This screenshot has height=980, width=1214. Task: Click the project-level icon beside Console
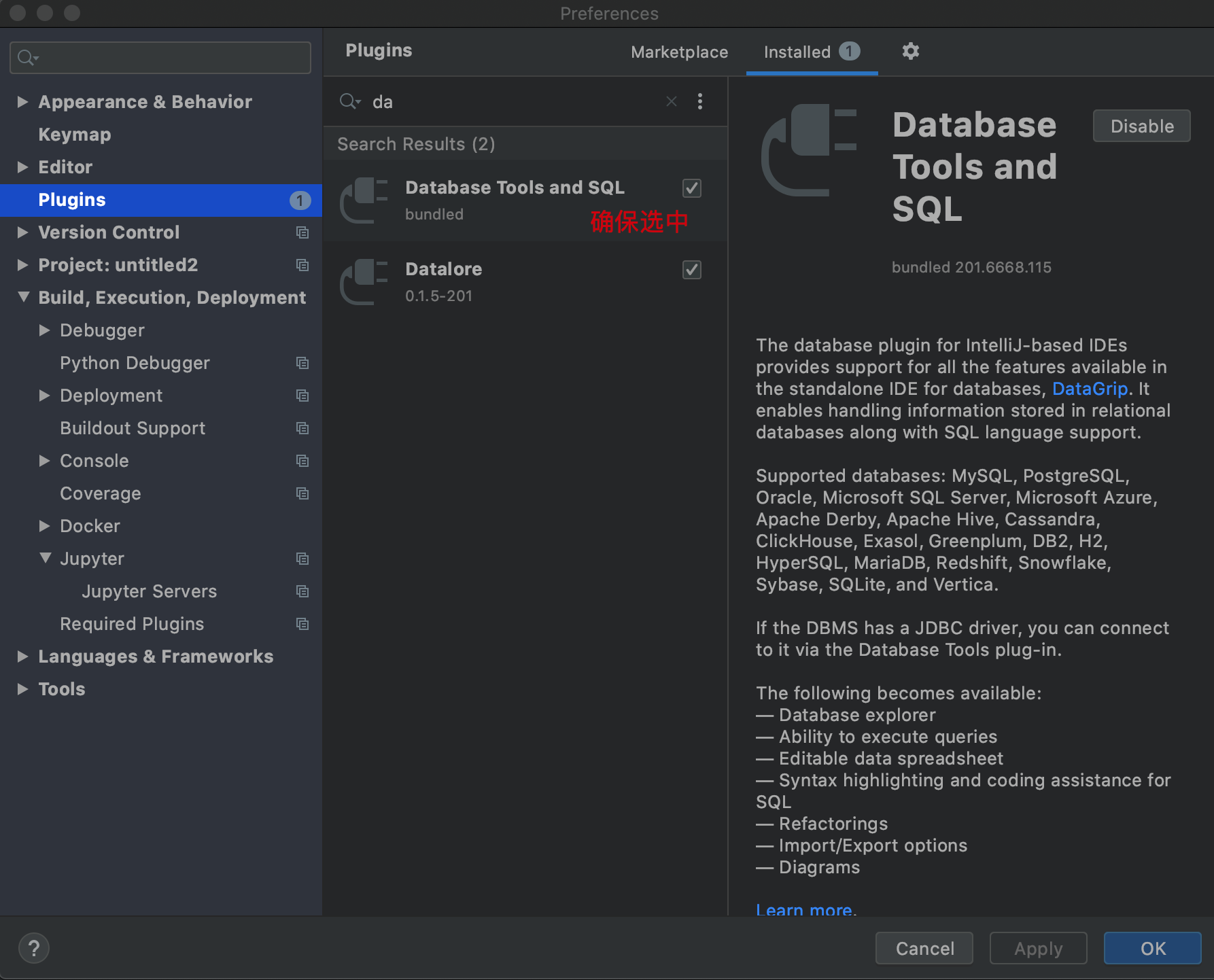pos(302,461)
